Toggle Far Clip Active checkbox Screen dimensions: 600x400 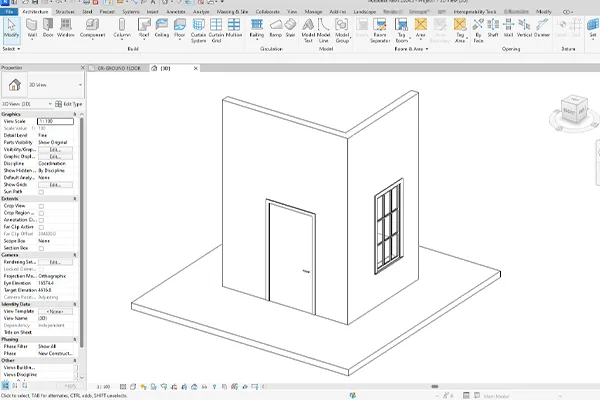click(x=41, y=227)
